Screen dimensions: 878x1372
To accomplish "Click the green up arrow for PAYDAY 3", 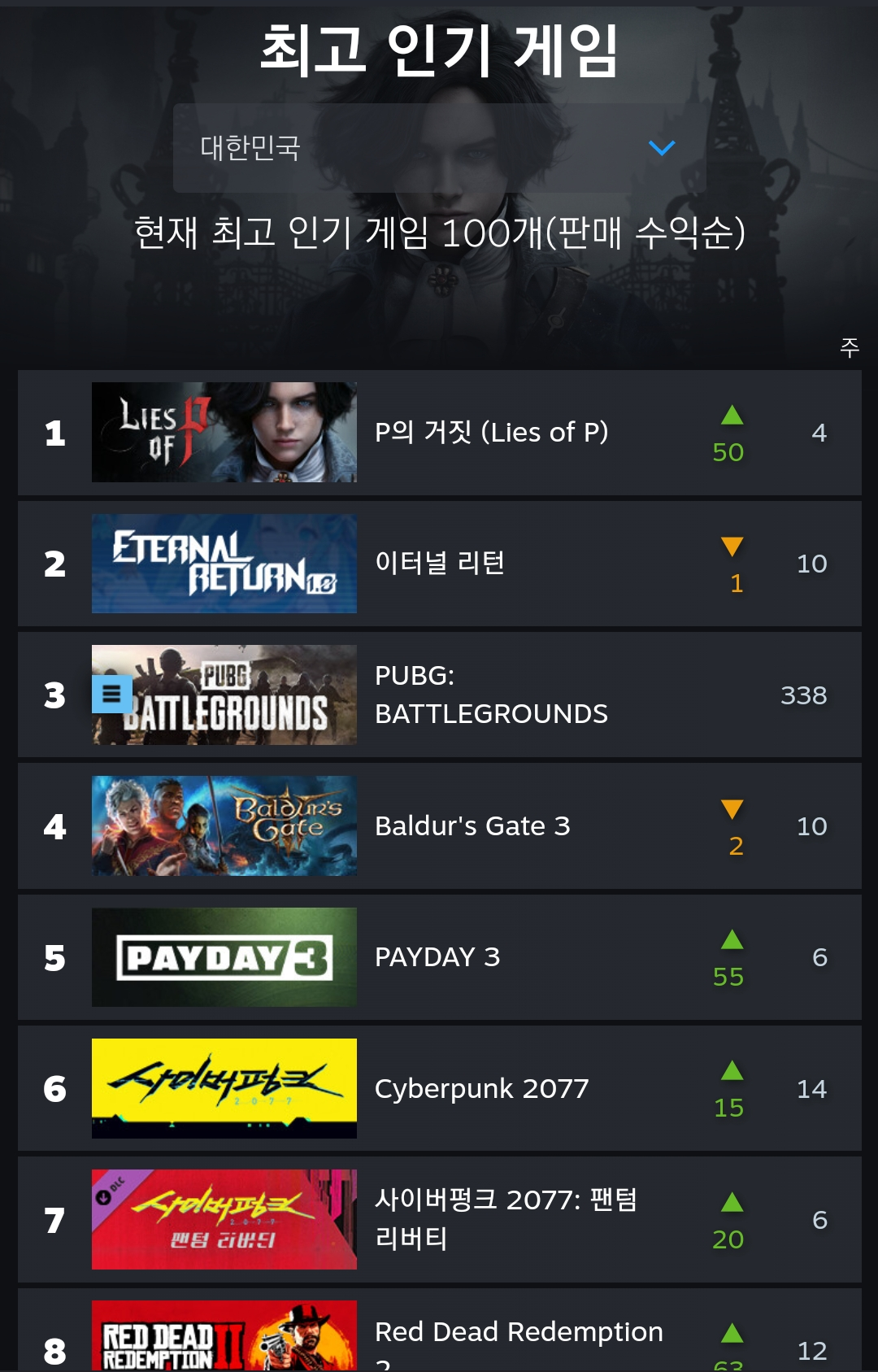I will (732, 939).
